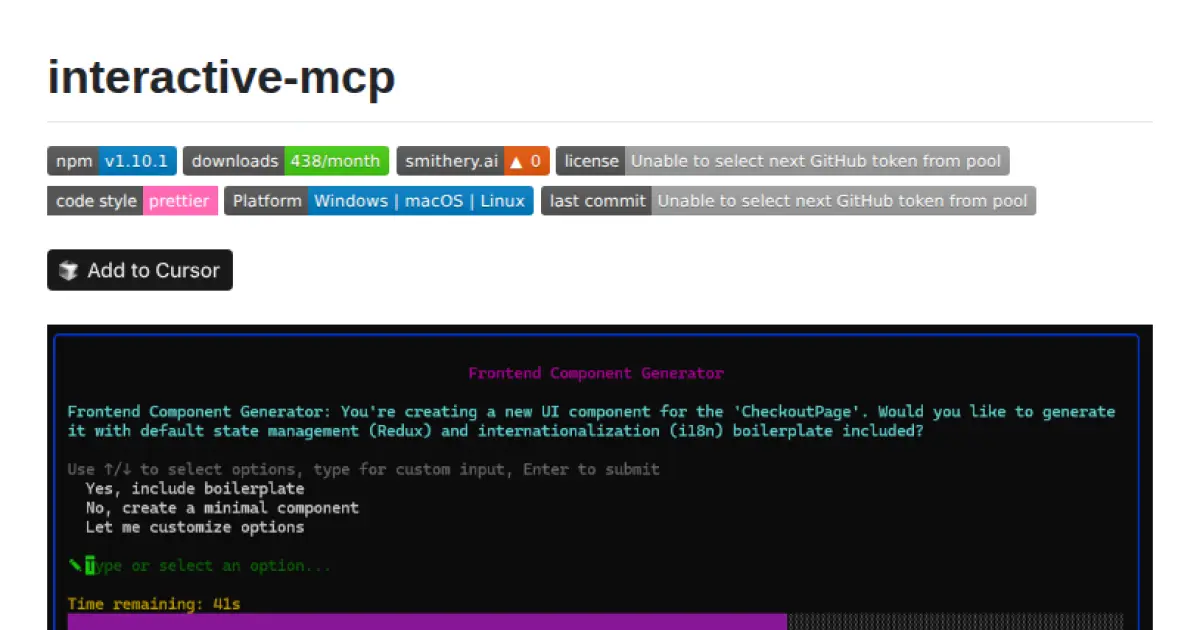Click the blue Windows macOS Linux platform badge
Image resolution: width=1200 pixels, height=630 pixels.
click(x=420, y=200)
